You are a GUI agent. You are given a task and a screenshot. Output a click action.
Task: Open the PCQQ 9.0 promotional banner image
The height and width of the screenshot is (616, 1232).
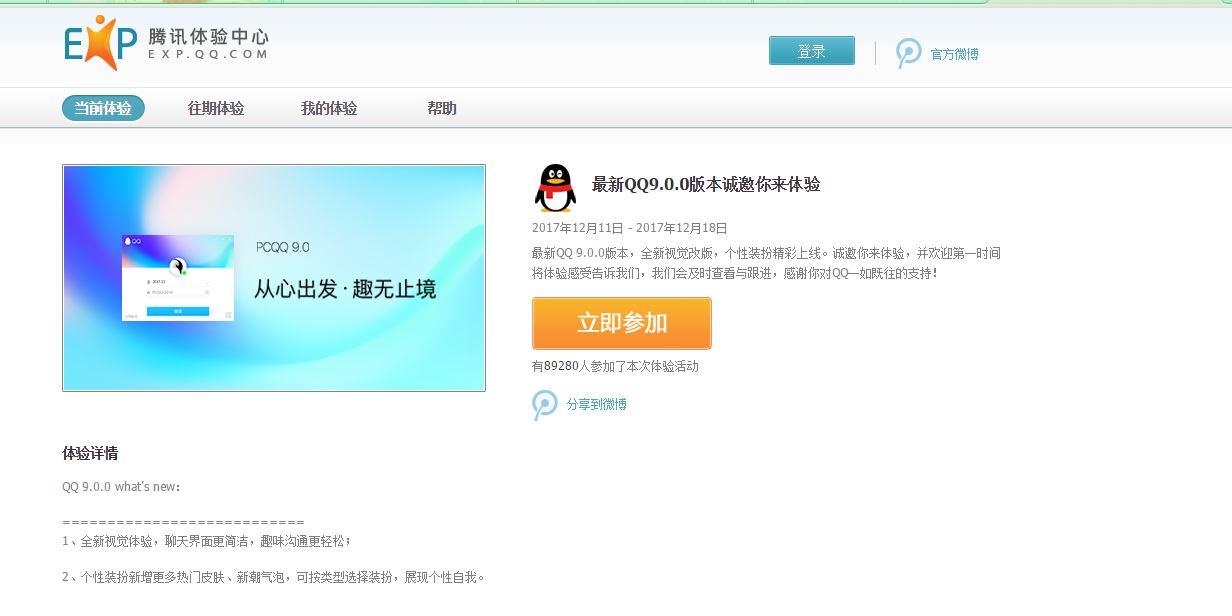[x=274, y=278]
